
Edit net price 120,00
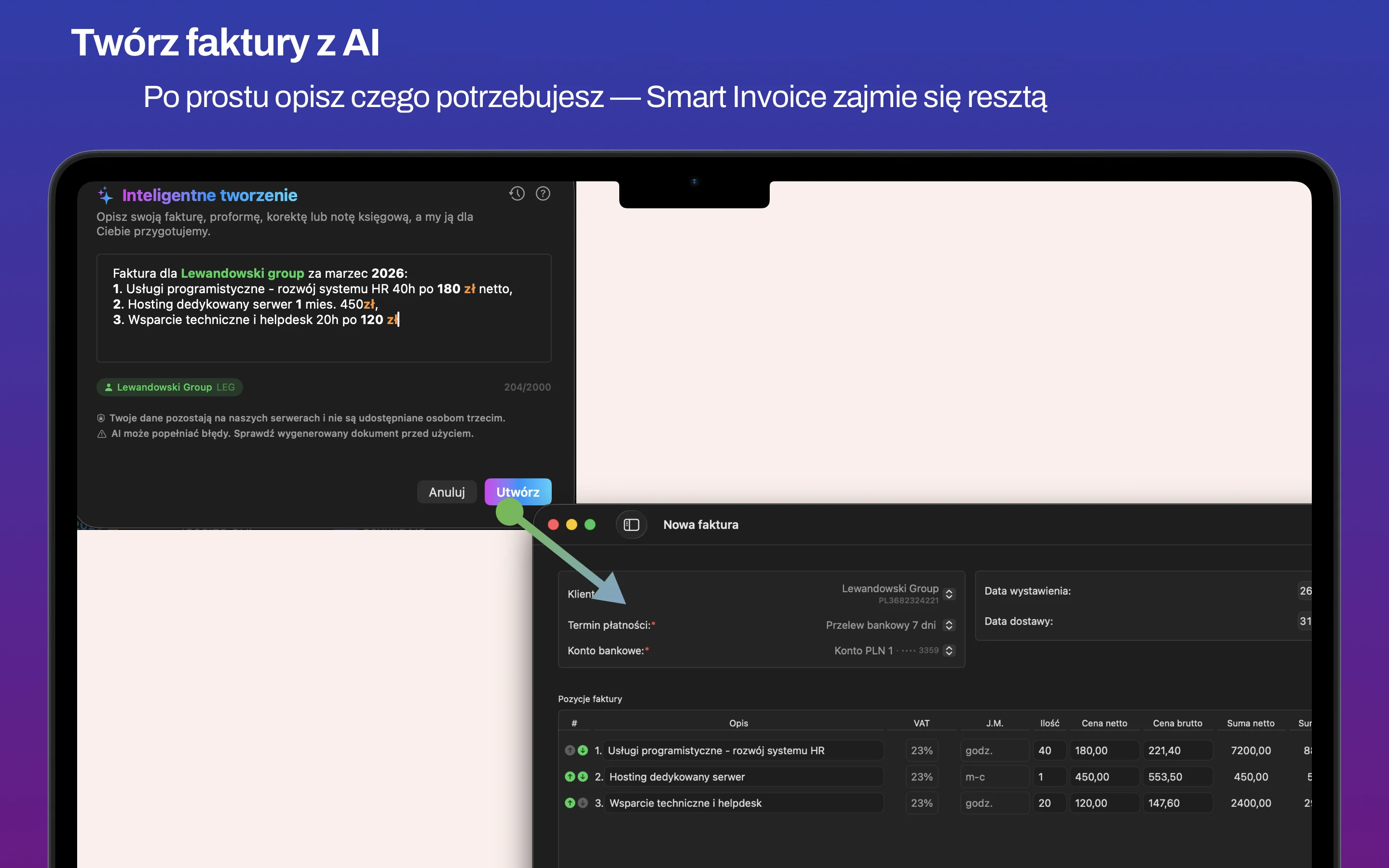[x=1104, y=803]
